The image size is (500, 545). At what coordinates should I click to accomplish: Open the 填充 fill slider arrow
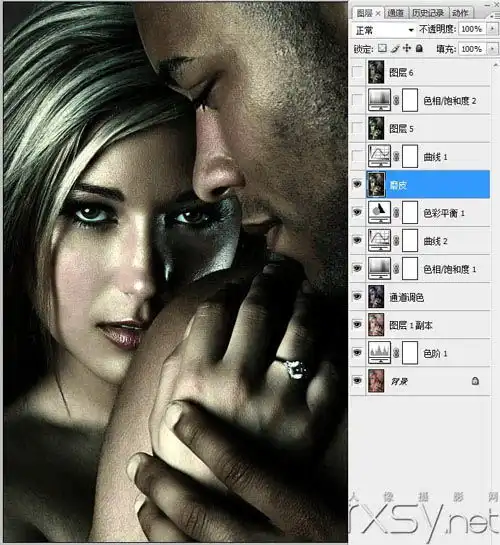[x=492, y=49]
